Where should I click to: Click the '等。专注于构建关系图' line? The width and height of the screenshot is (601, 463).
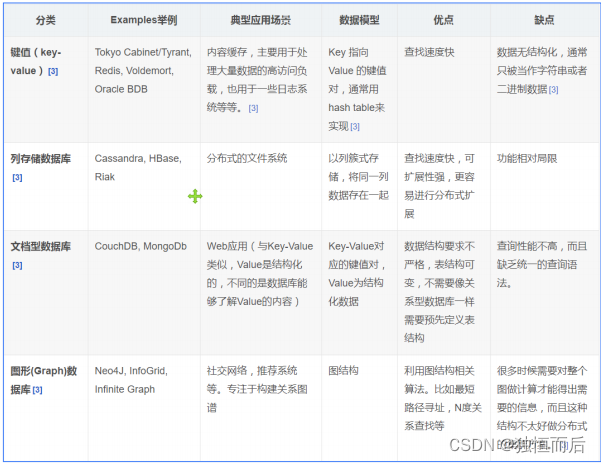(x=257, y=389)
